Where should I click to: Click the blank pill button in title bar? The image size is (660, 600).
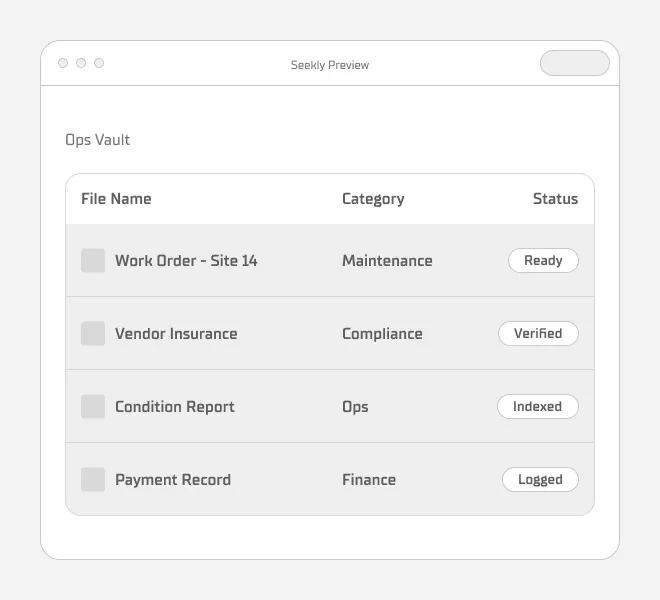click(x=575, y=64)
